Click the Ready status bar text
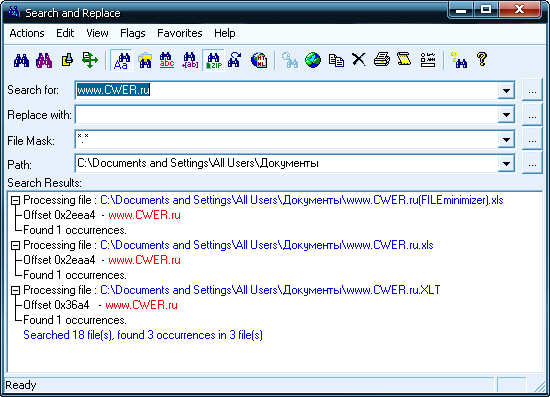Screen dimensions: 550x397 [21, 385]
